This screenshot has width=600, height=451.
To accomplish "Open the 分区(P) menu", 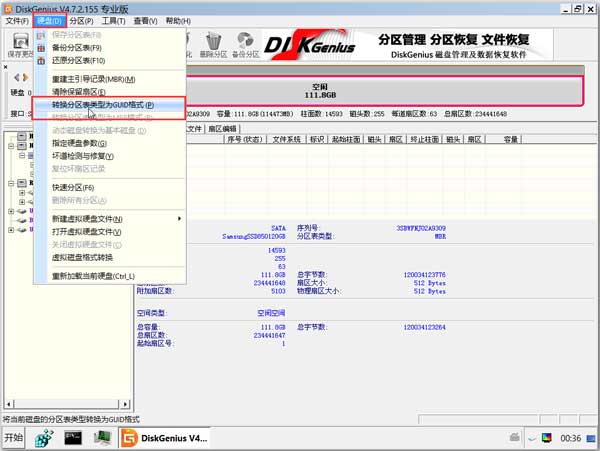I will pyautogui.click(x=81, y=21).
